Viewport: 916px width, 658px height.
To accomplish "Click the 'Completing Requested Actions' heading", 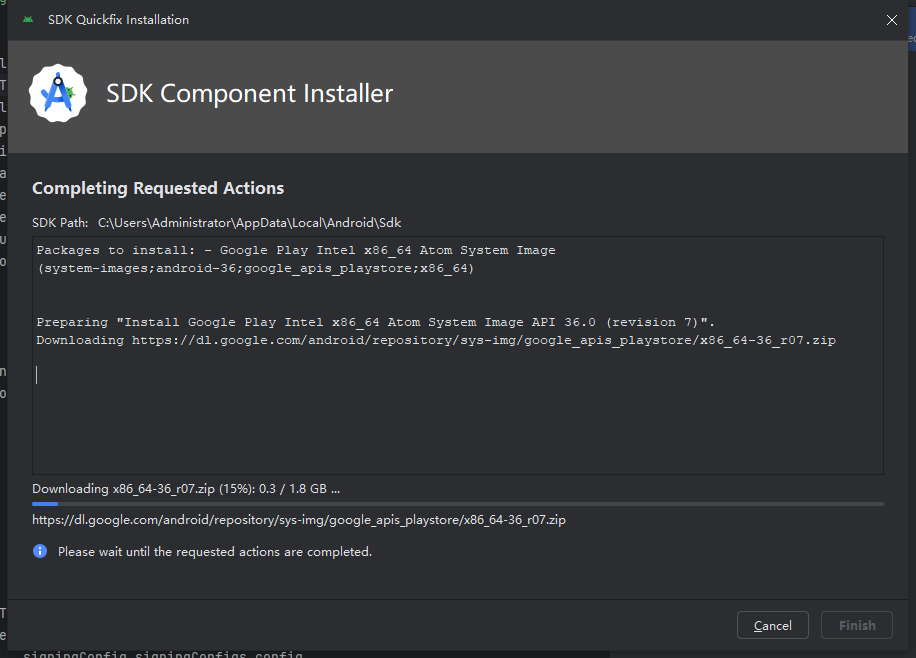I will pyautogui.click(x=158, y=188).
